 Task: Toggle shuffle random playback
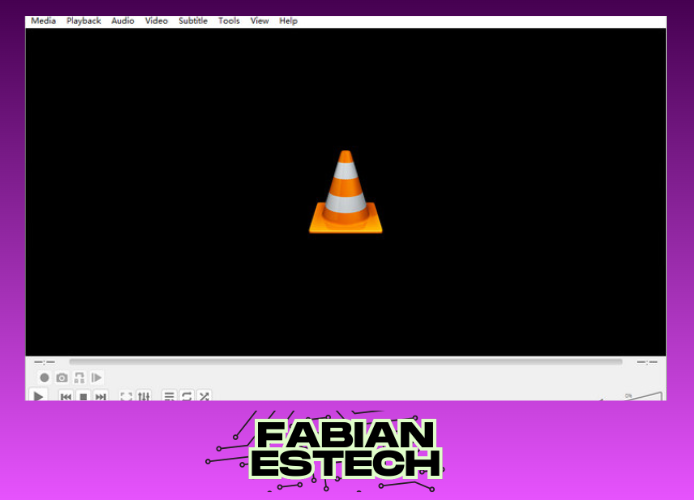pos(204,396)
